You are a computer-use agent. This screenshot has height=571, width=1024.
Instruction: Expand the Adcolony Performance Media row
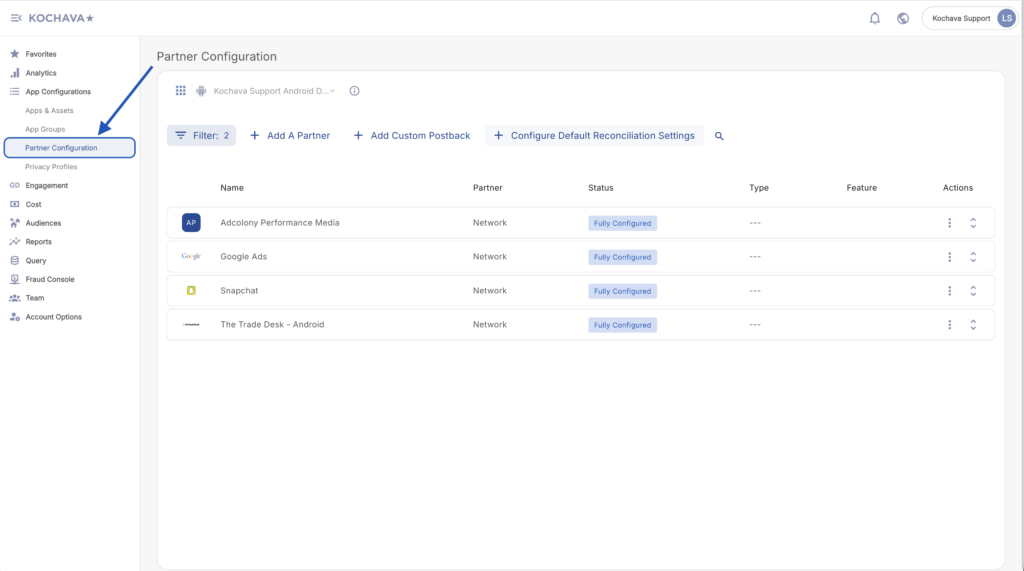[x=973, y=223]
